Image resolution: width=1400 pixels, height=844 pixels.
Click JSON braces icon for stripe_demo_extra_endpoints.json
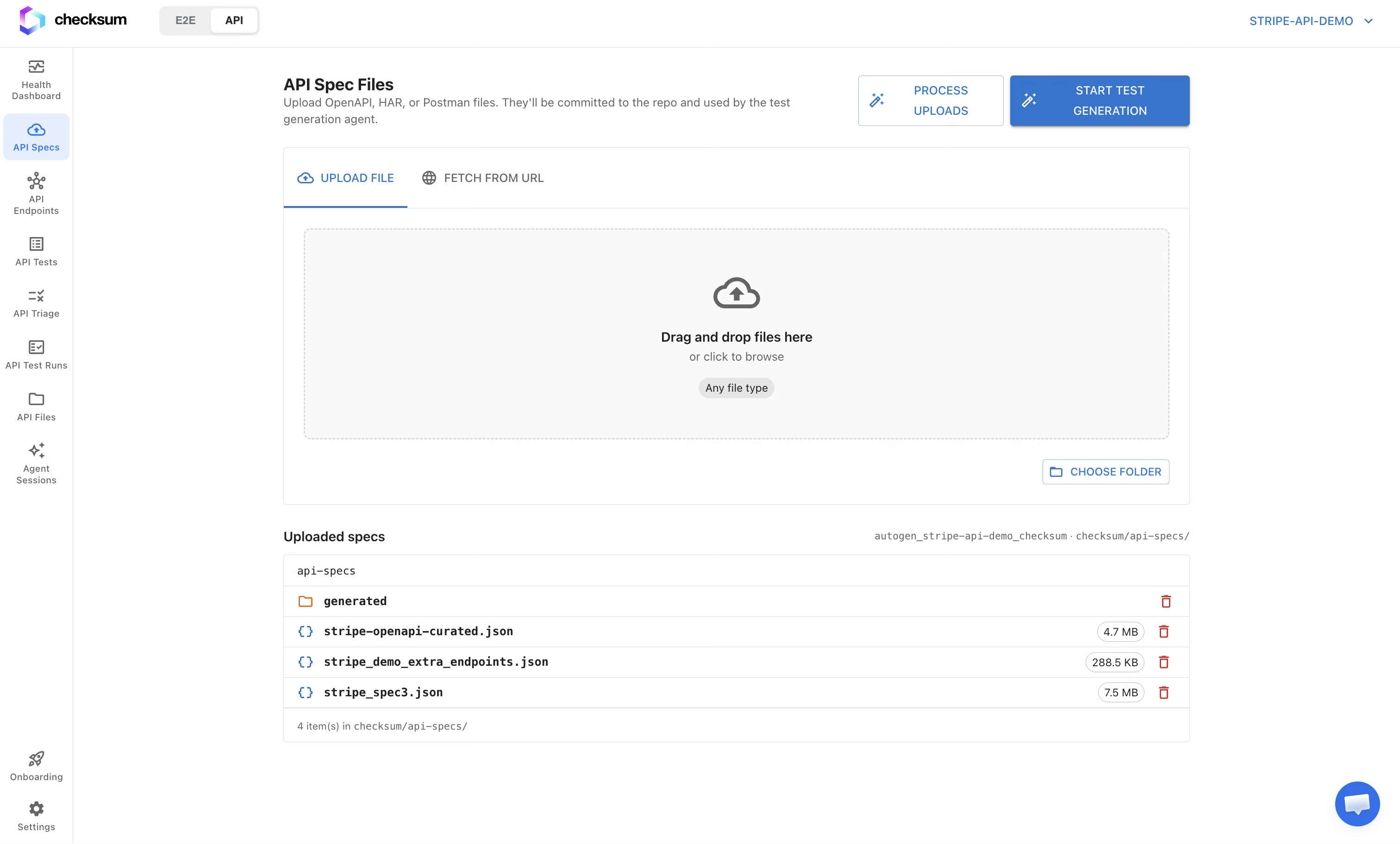coord(306,662)
